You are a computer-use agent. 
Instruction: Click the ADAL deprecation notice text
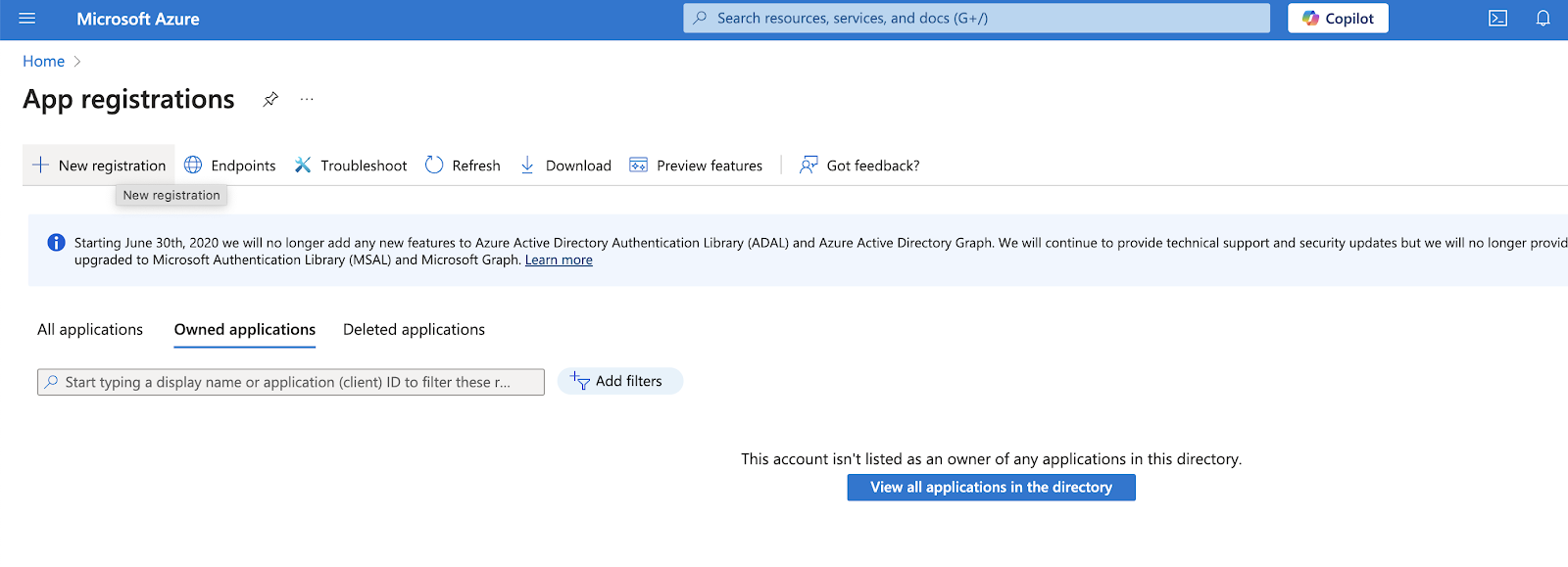tap(821, 251)
